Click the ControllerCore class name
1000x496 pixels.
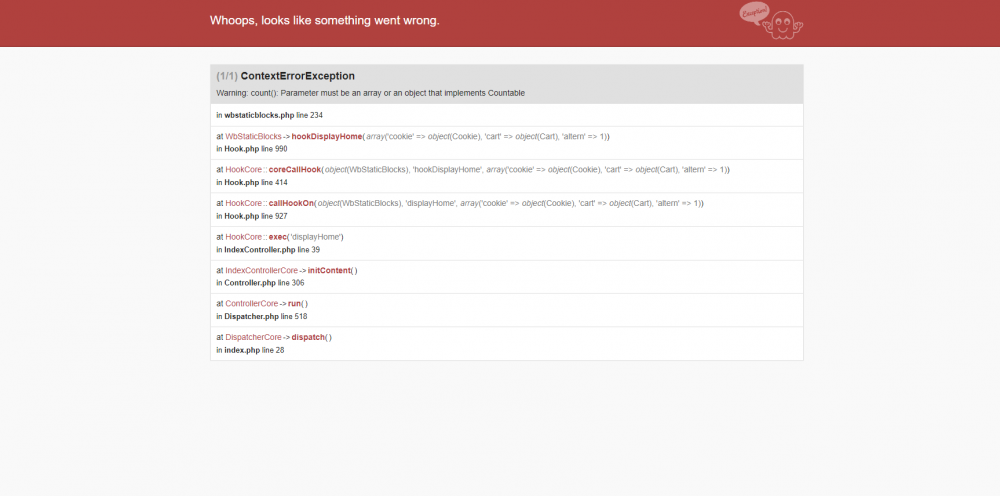click(251, 303)
